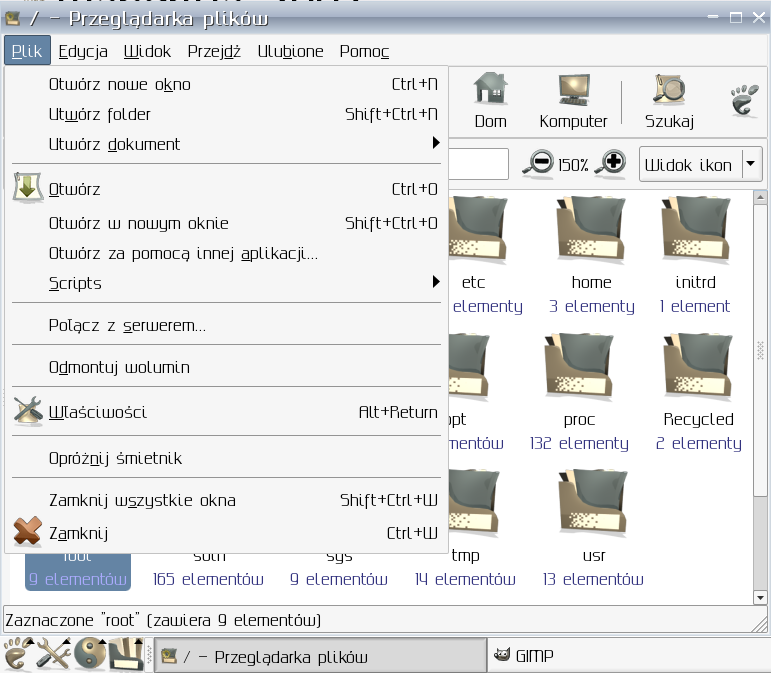
Task: Select the proc folder icon
Action: [579, 367]
